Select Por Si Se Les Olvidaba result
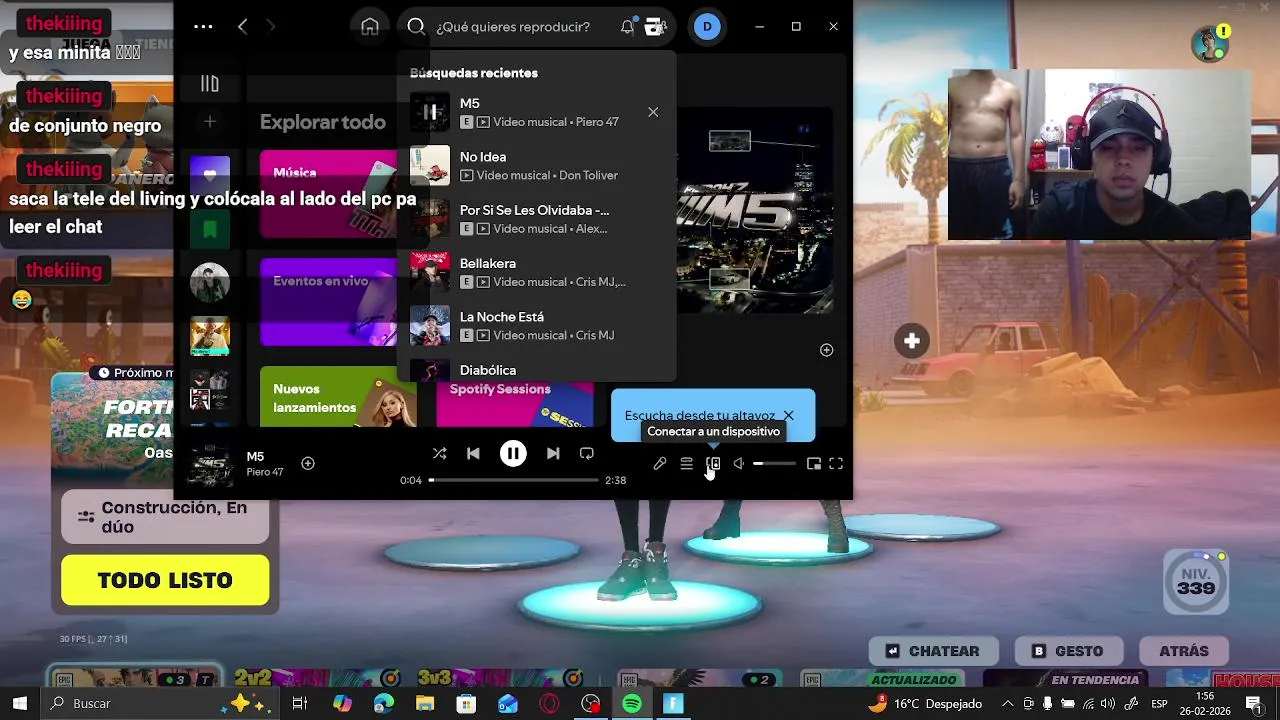This screenshot has height=720, width=1280. (536, 219)
